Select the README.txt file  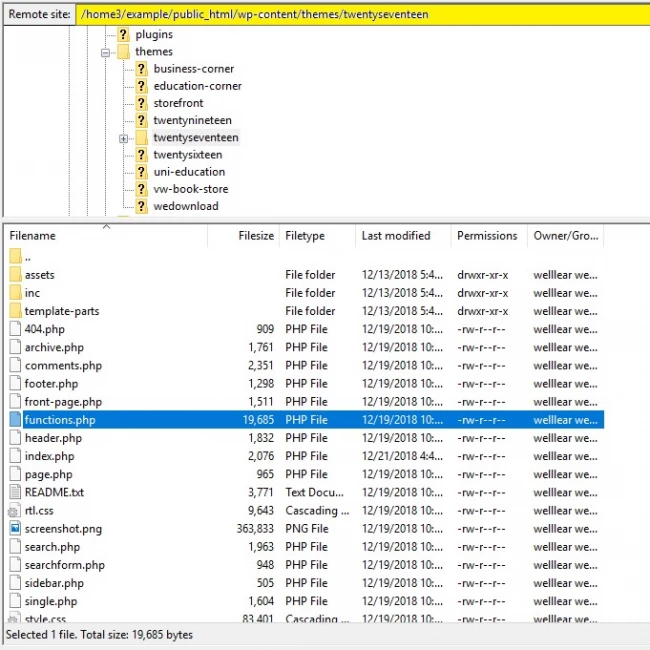tap(305, 492)
